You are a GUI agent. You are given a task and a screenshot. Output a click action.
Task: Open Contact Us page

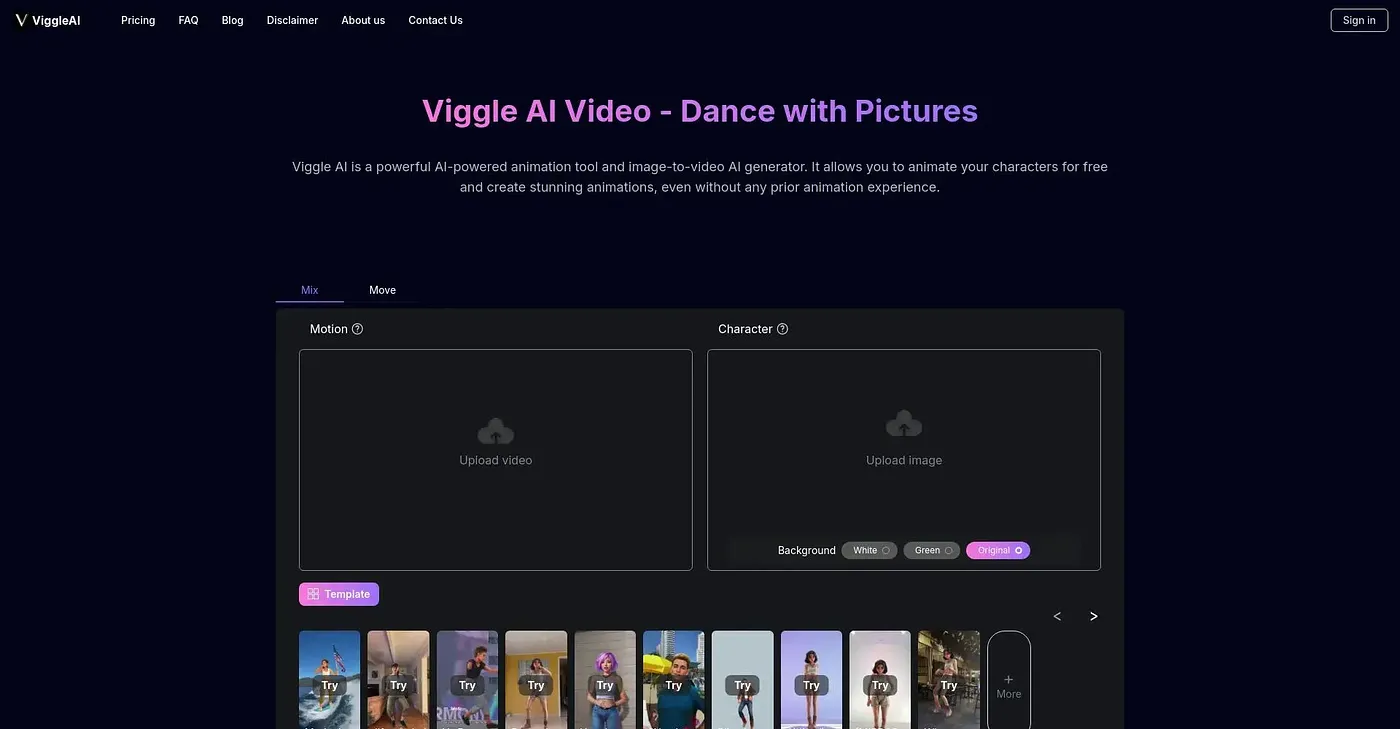coord(435,20)
